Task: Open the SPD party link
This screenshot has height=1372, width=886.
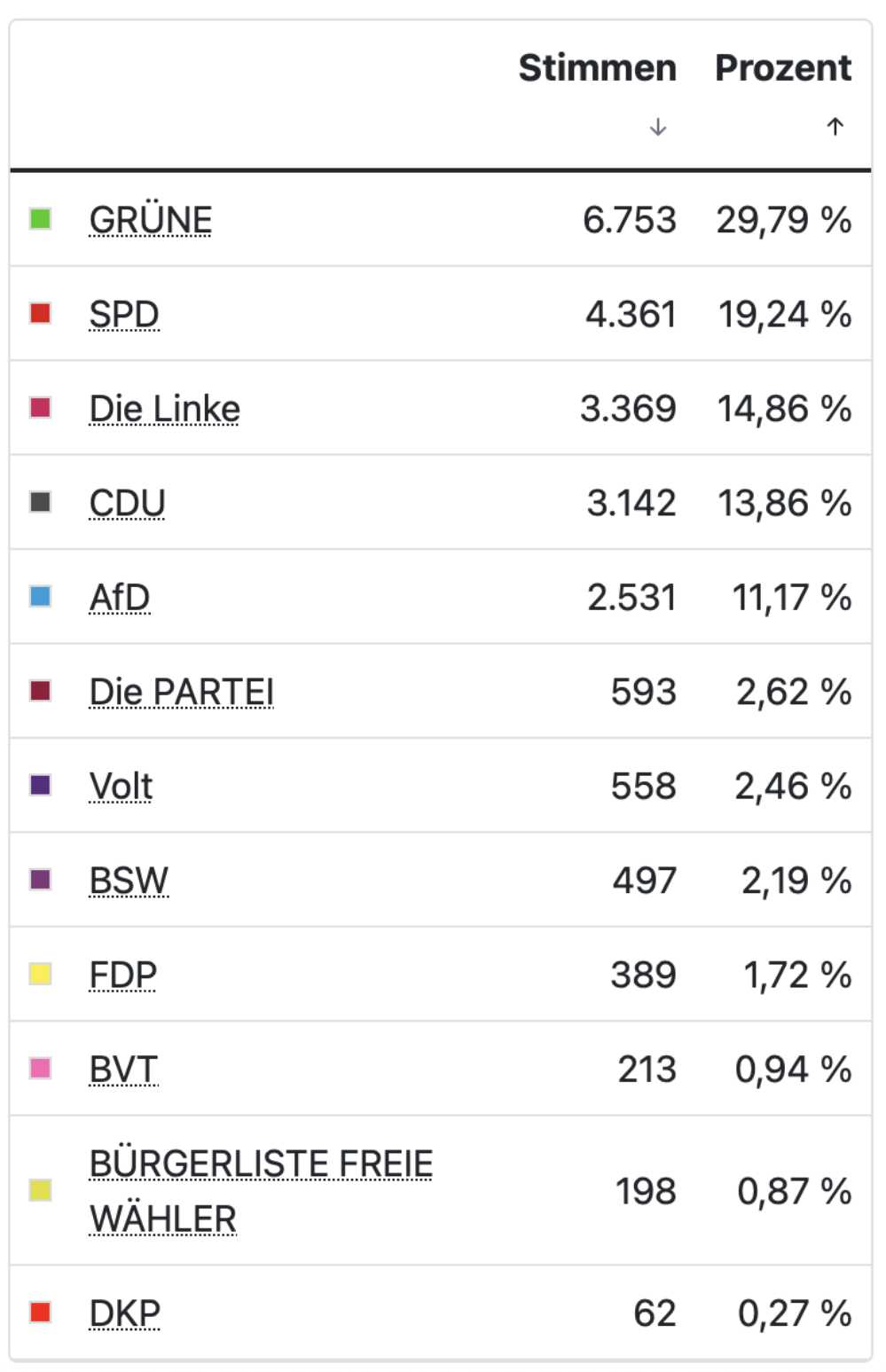Action: tap(124, 314)
